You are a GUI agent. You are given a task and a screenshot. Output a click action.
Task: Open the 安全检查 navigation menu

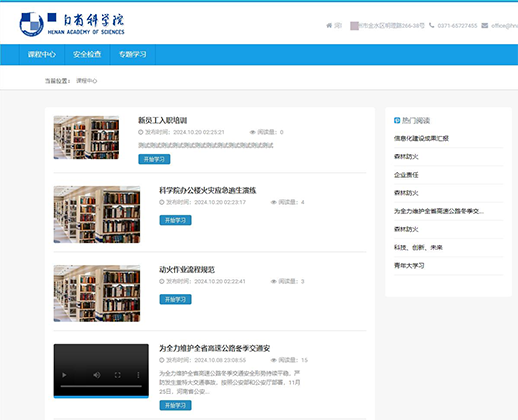(x=87, y=54)
